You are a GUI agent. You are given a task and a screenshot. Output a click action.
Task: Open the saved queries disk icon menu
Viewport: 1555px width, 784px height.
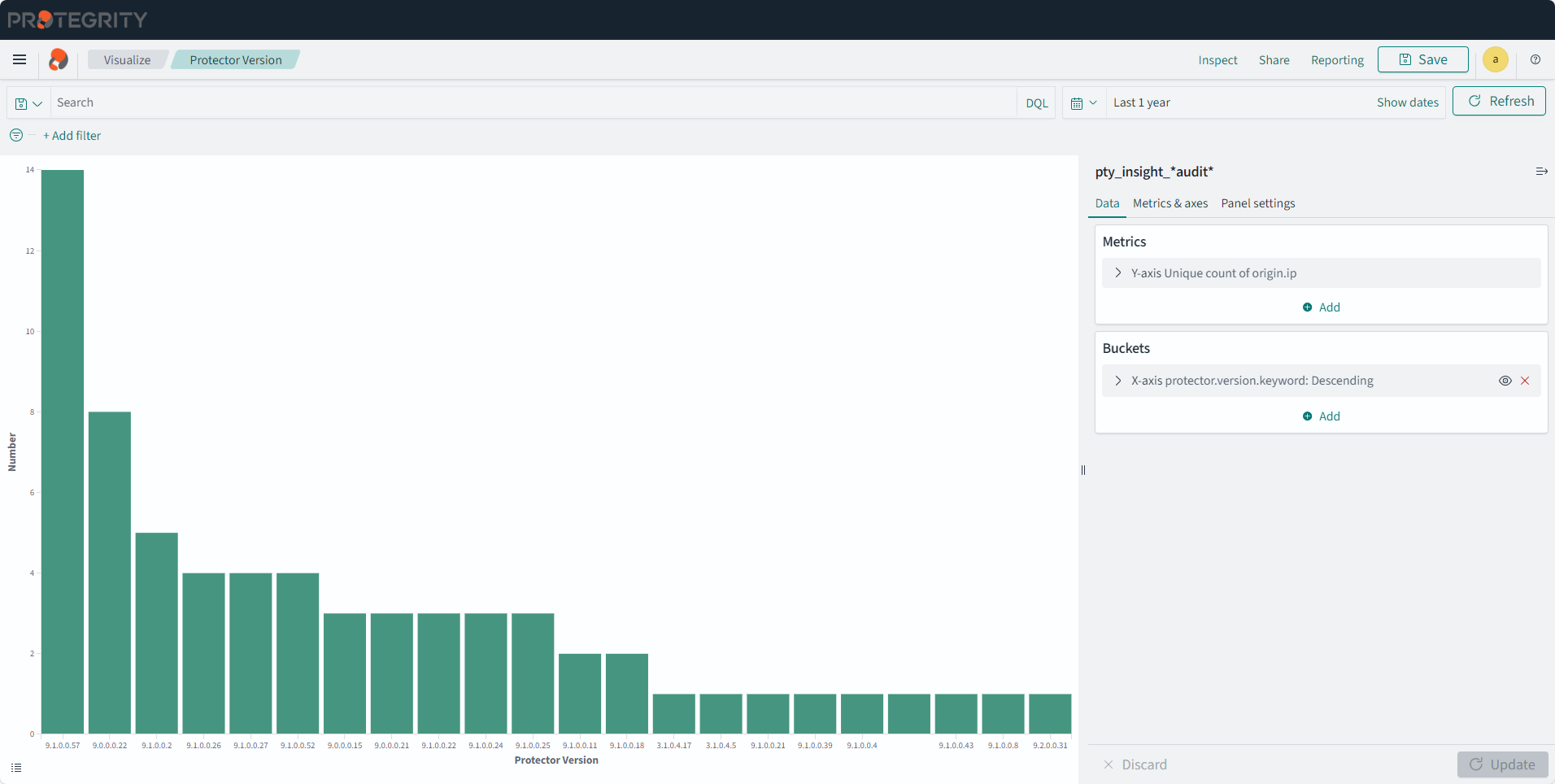[x=28, y=103]
